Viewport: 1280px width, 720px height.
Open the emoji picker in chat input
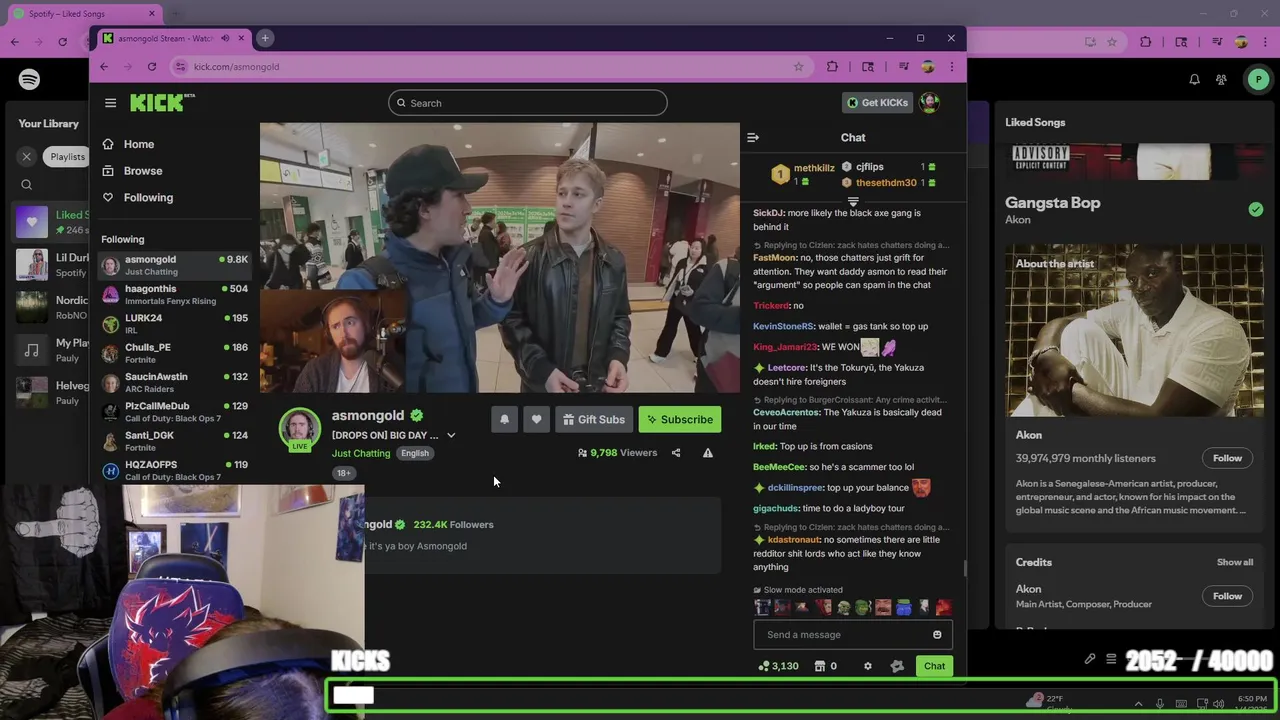(937, 635)
